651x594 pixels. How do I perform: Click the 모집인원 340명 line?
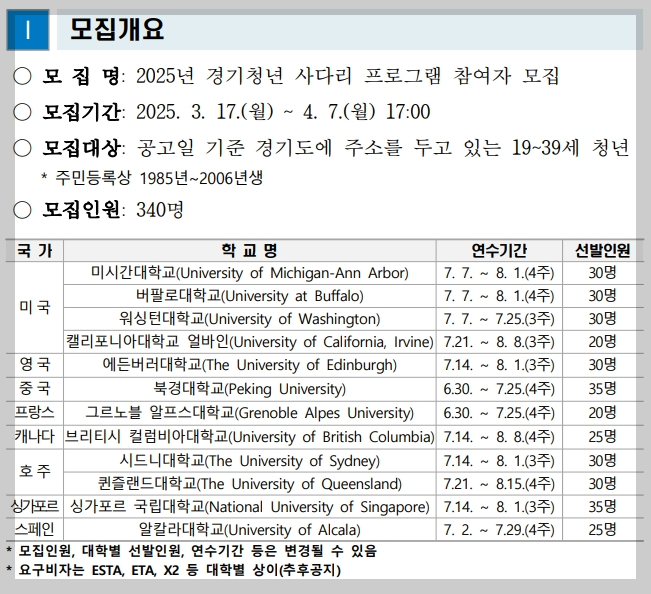tap(98, 210)
